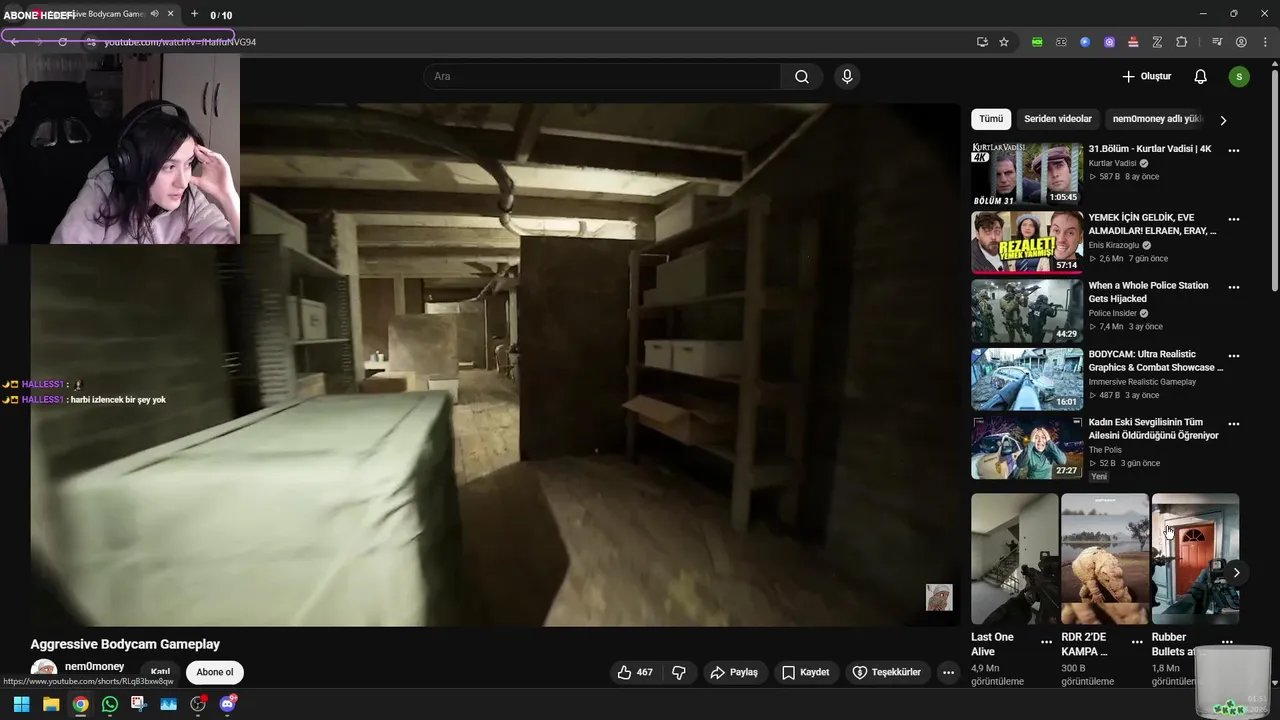Open the RDR 2'DE KAMPA short thumbnail
Screen dimensions: 1280x720
(x=1104, y=559)
